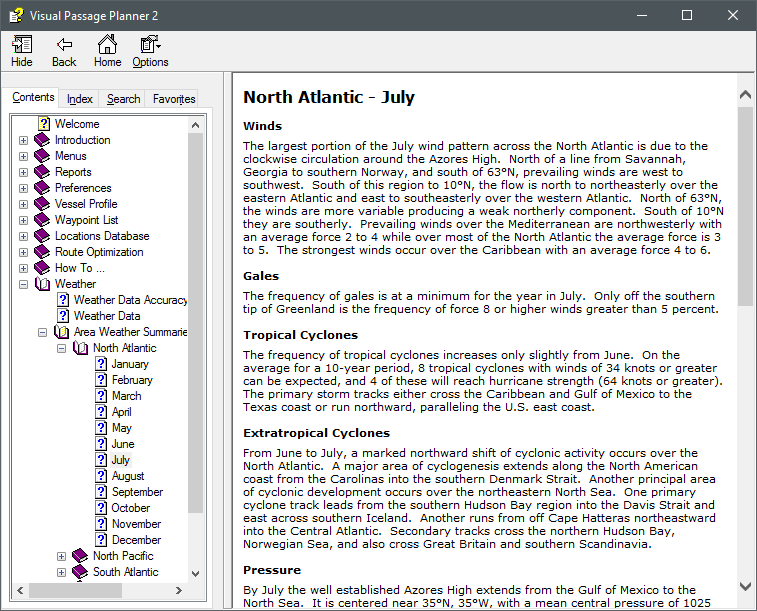This screenshot has height=611, width=757.
Task: Click the page icon next to Welcome
Action: [x=43, y=124]
